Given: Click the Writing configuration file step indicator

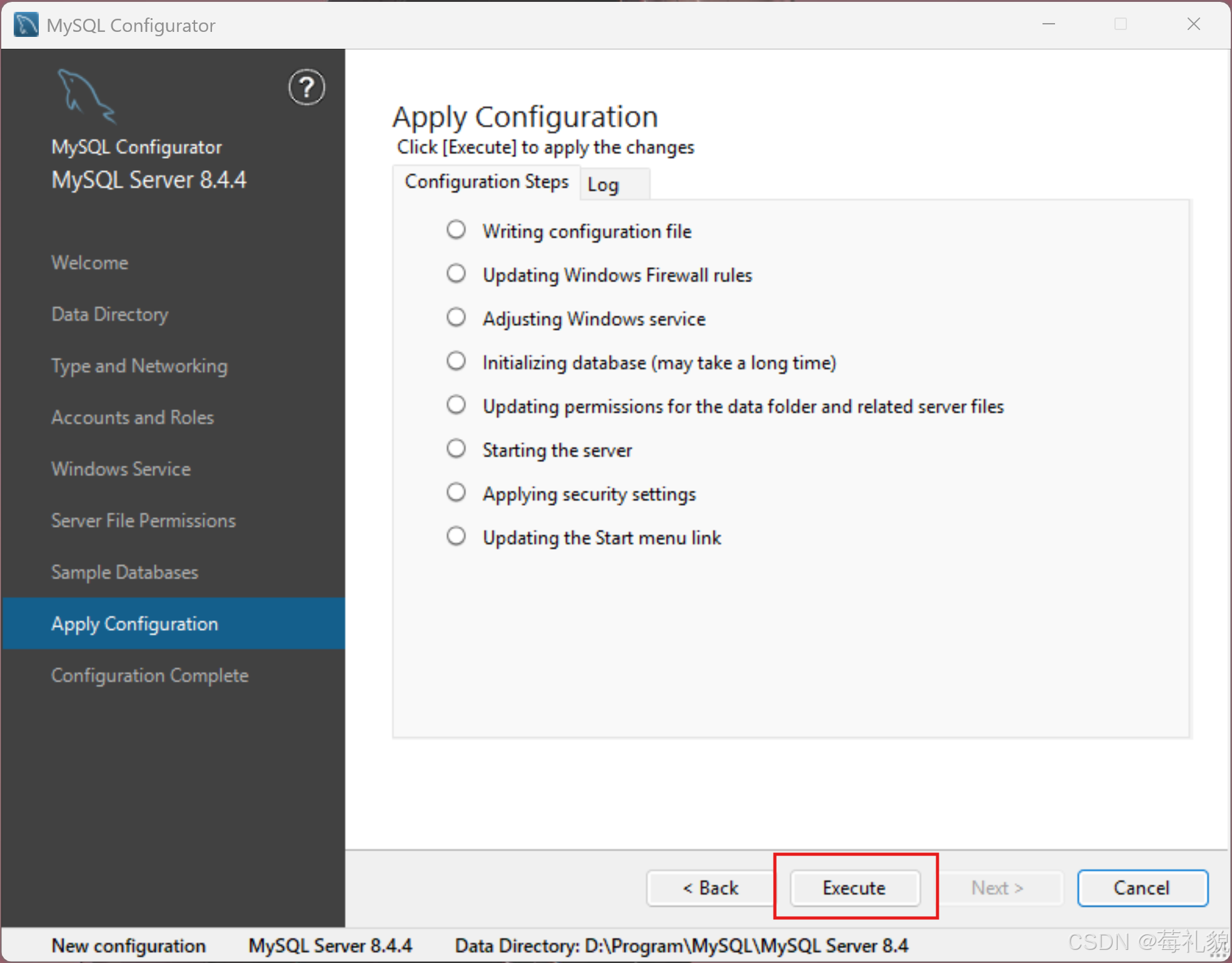Looking at the screenshot, I should click(456, 230).
